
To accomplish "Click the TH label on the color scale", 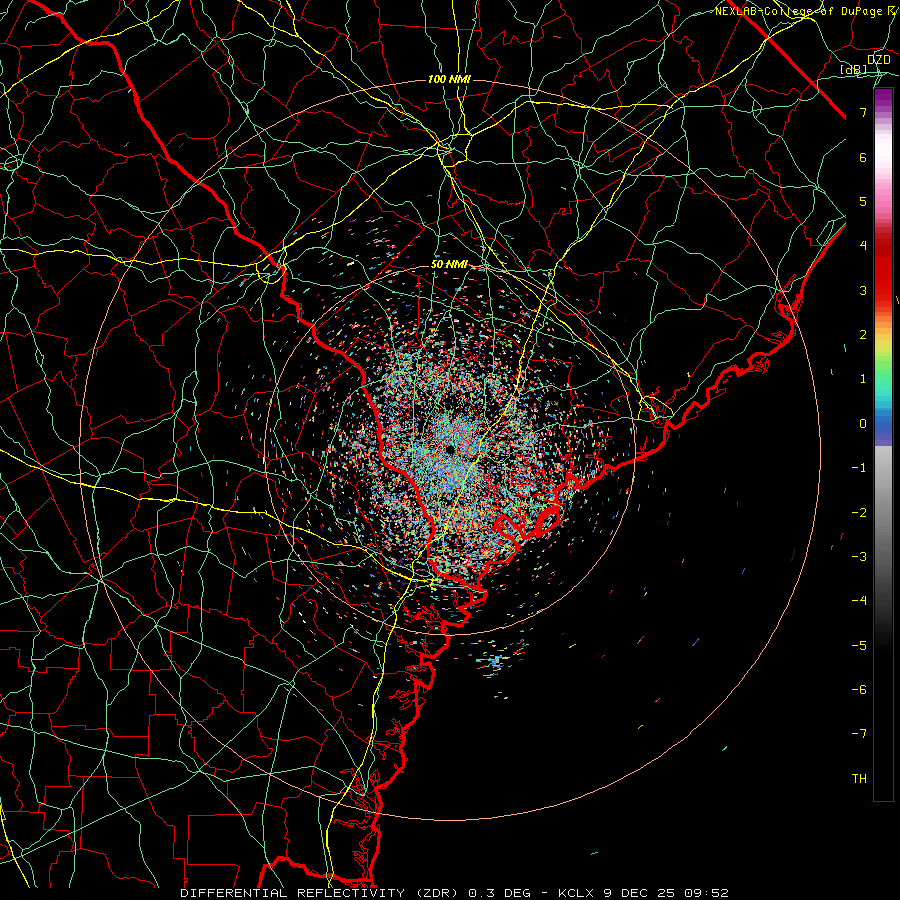I will point(860,779).
